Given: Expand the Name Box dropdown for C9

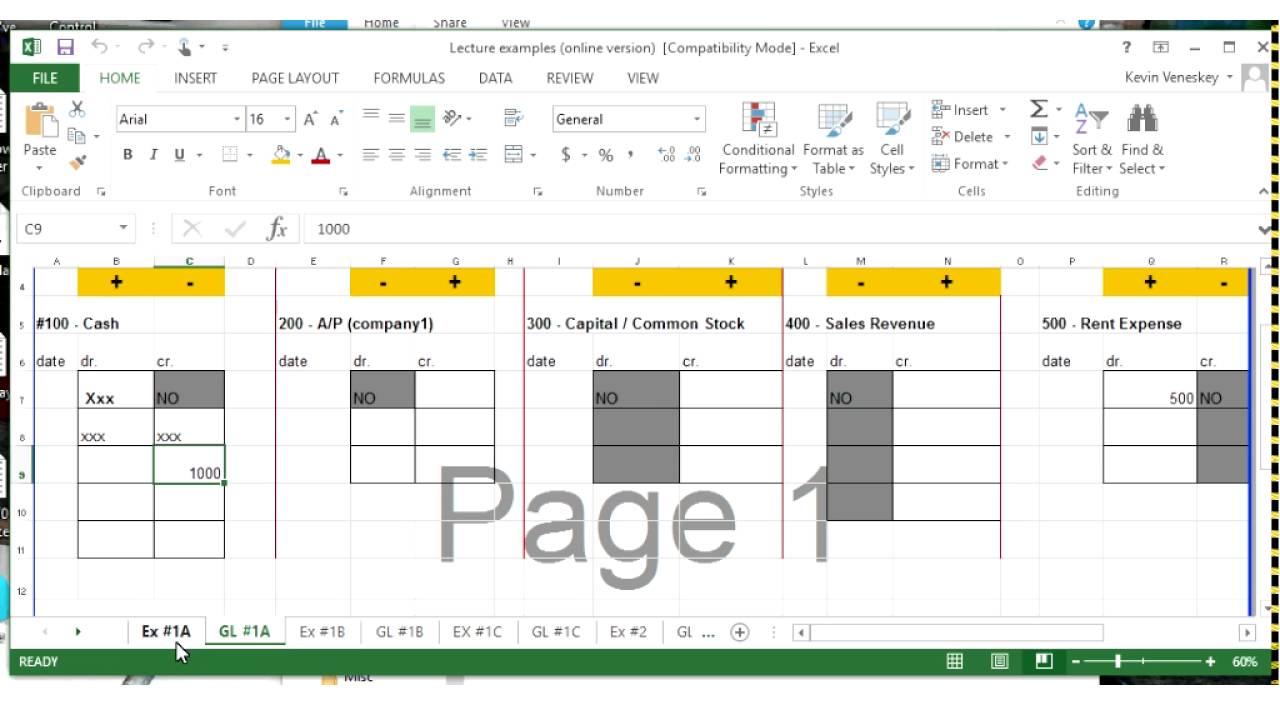Looking at the screenshot, I should point(123,229).
